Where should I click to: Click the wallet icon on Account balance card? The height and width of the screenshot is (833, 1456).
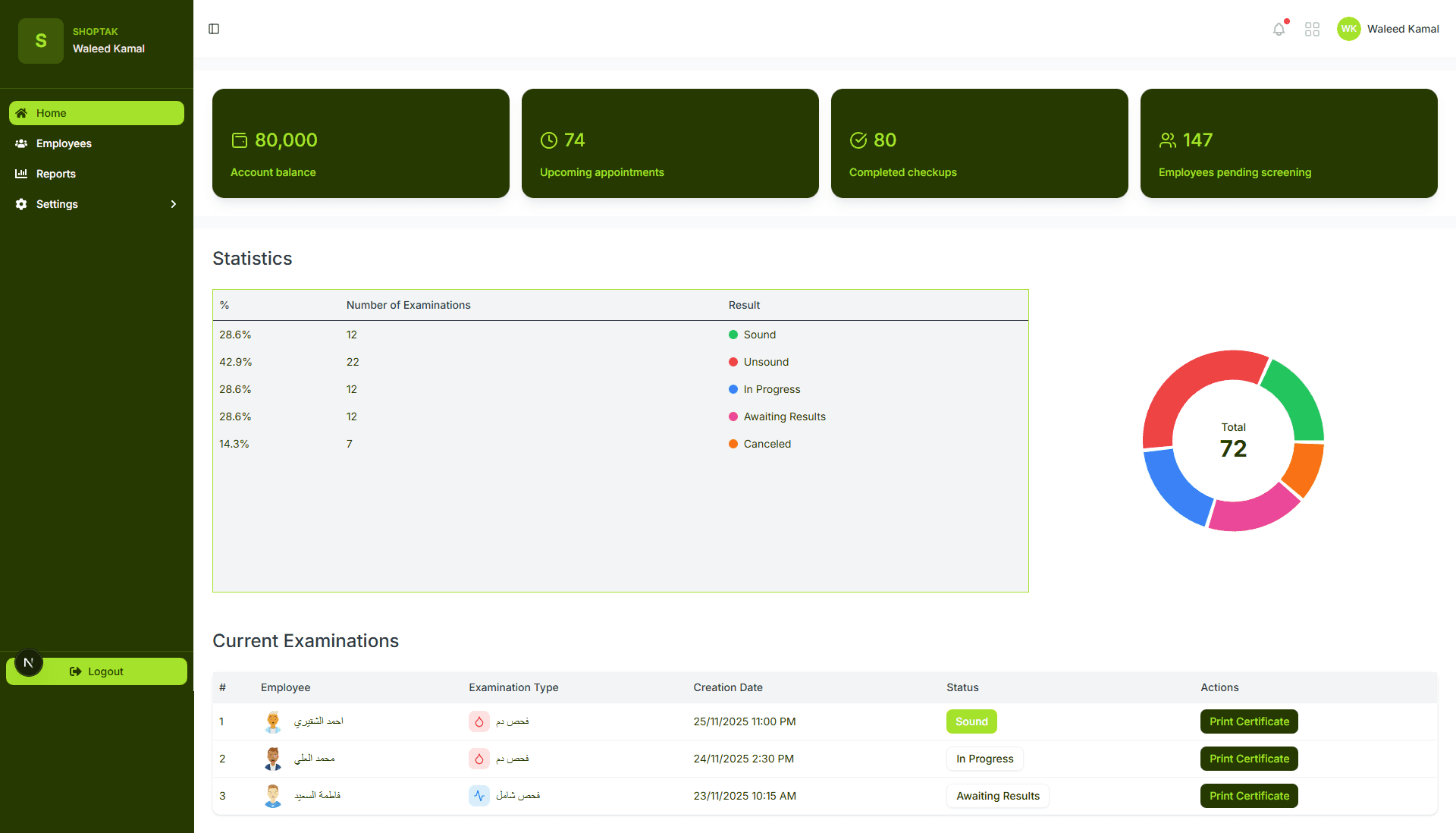click(x=240, y=140)
